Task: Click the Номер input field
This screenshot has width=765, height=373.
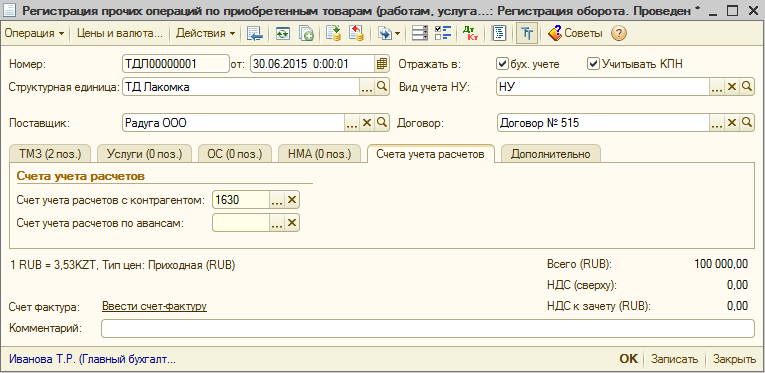Action: pos(176,63)
